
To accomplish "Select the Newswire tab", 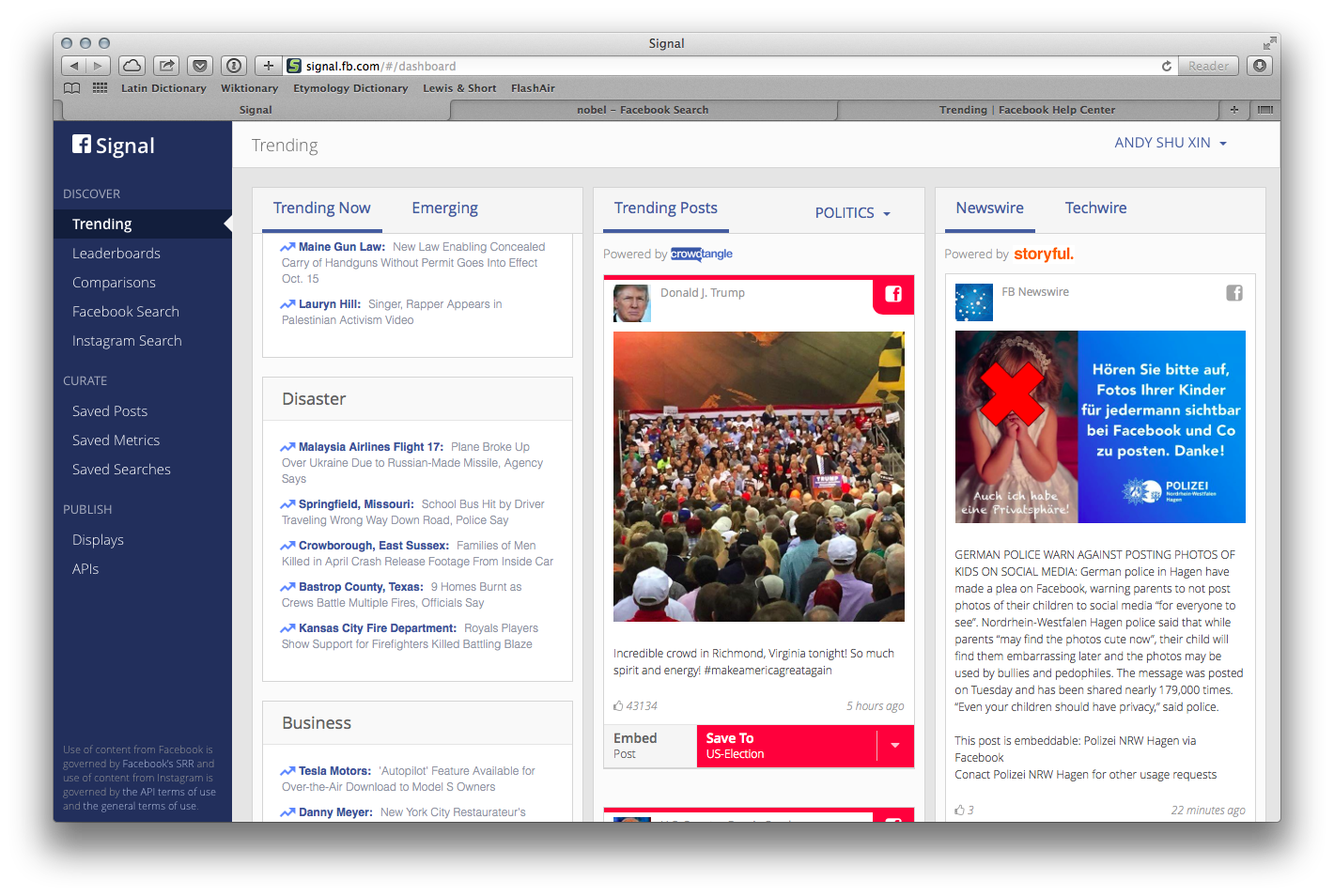I will tap(990, 209).
